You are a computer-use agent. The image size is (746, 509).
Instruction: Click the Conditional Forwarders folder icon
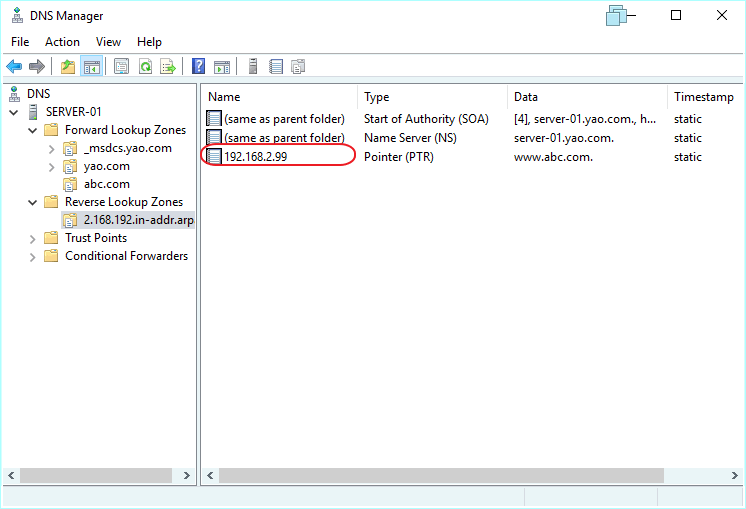(x=51, y=256)
